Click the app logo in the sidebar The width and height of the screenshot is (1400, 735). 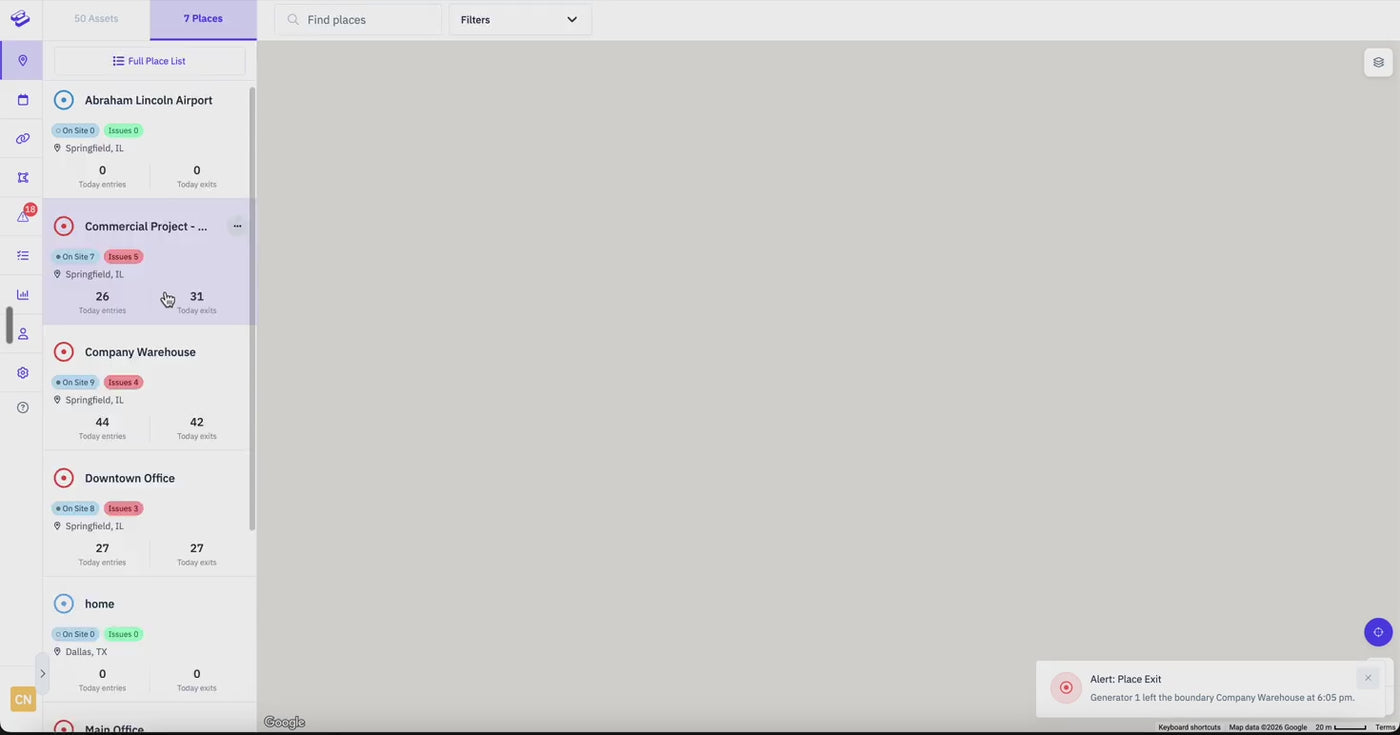pos(20,19)
